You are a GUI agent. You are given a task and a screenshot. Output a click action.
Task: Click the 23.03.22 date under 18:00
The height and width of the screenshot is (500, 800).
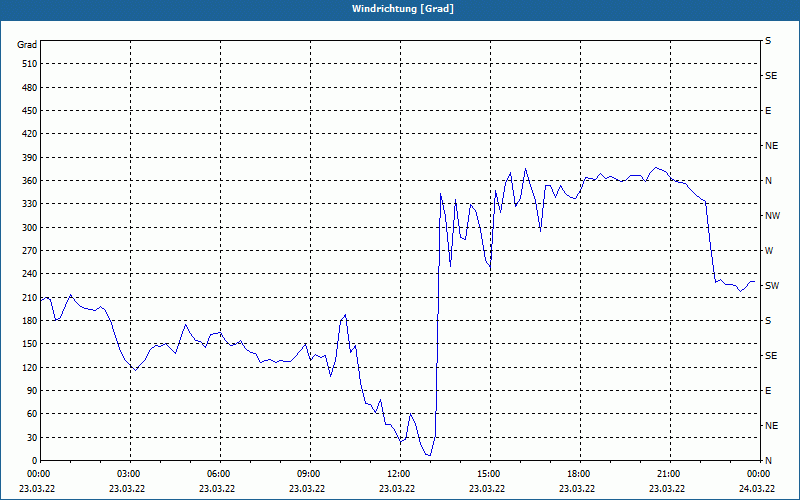(x=577, y=489)
